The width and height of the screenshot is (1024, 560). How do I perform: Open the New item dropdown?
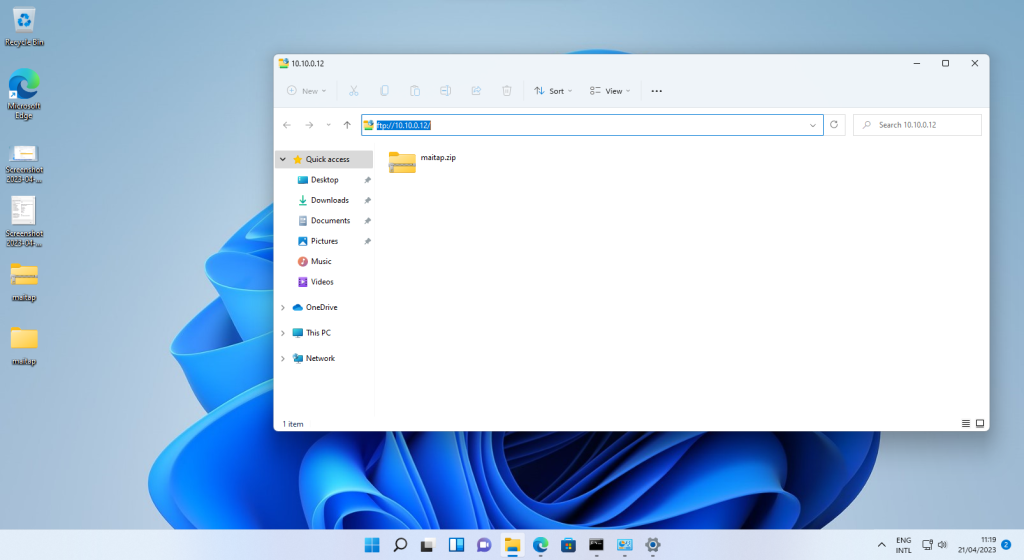(x=306, y=91)
